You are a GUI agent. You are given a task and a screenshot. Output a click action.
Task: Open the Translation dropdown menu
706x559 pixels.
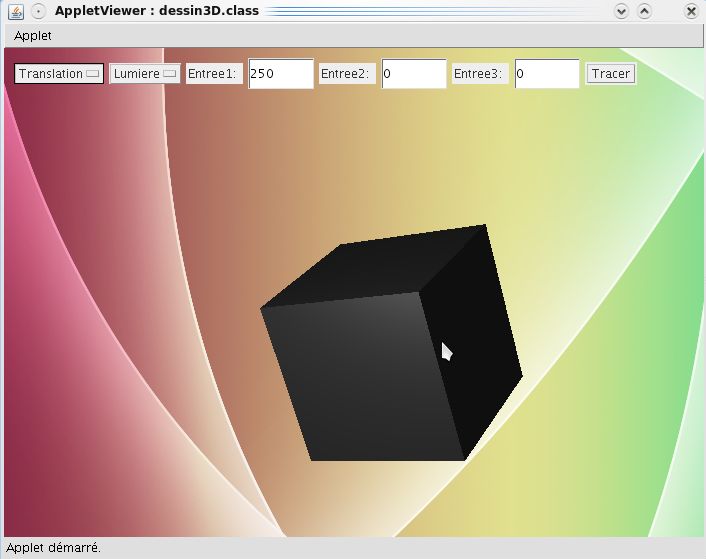coord(59,73)
